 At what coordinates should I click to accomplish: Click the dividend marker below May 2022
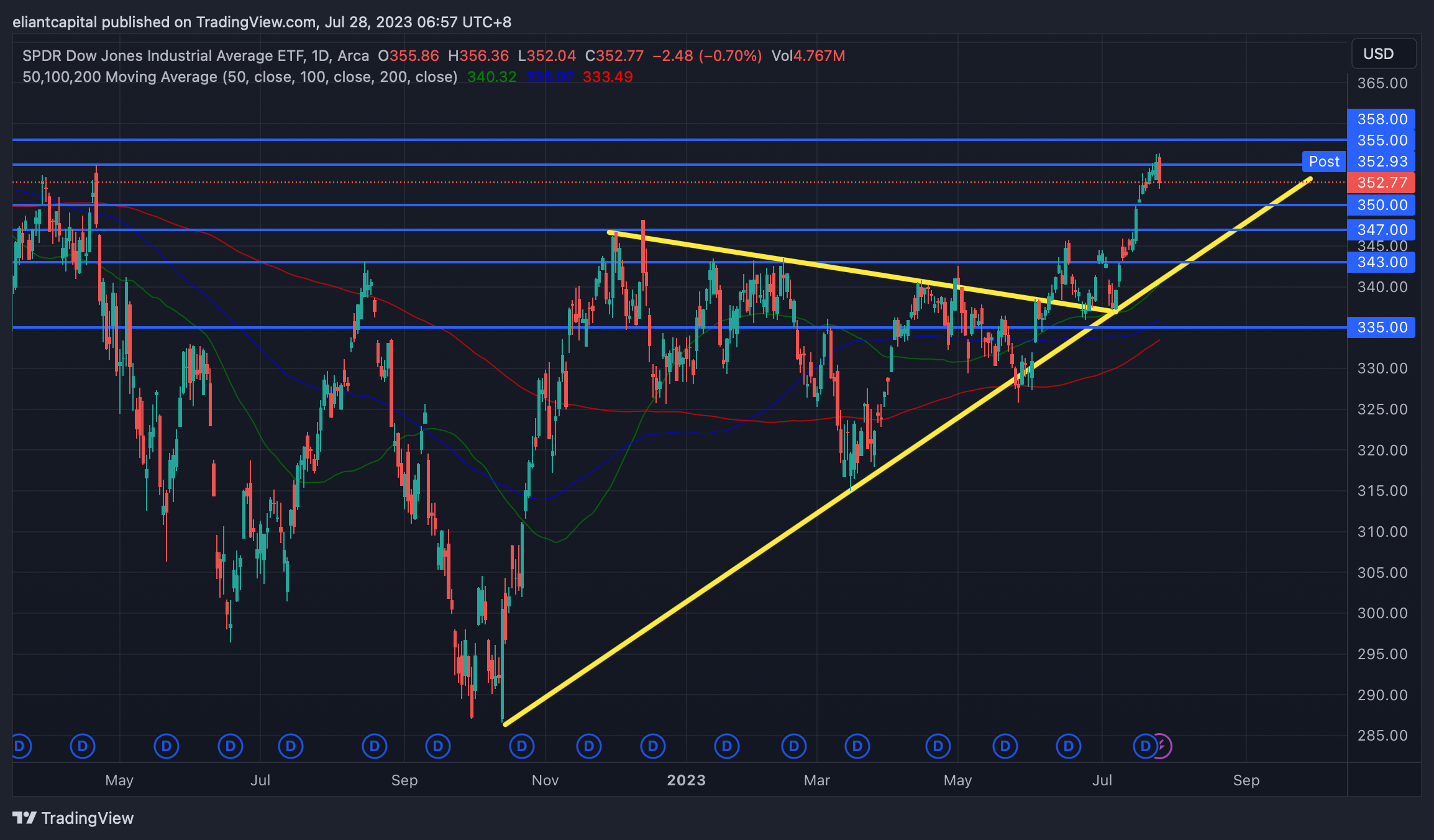[x=83, y=747]
